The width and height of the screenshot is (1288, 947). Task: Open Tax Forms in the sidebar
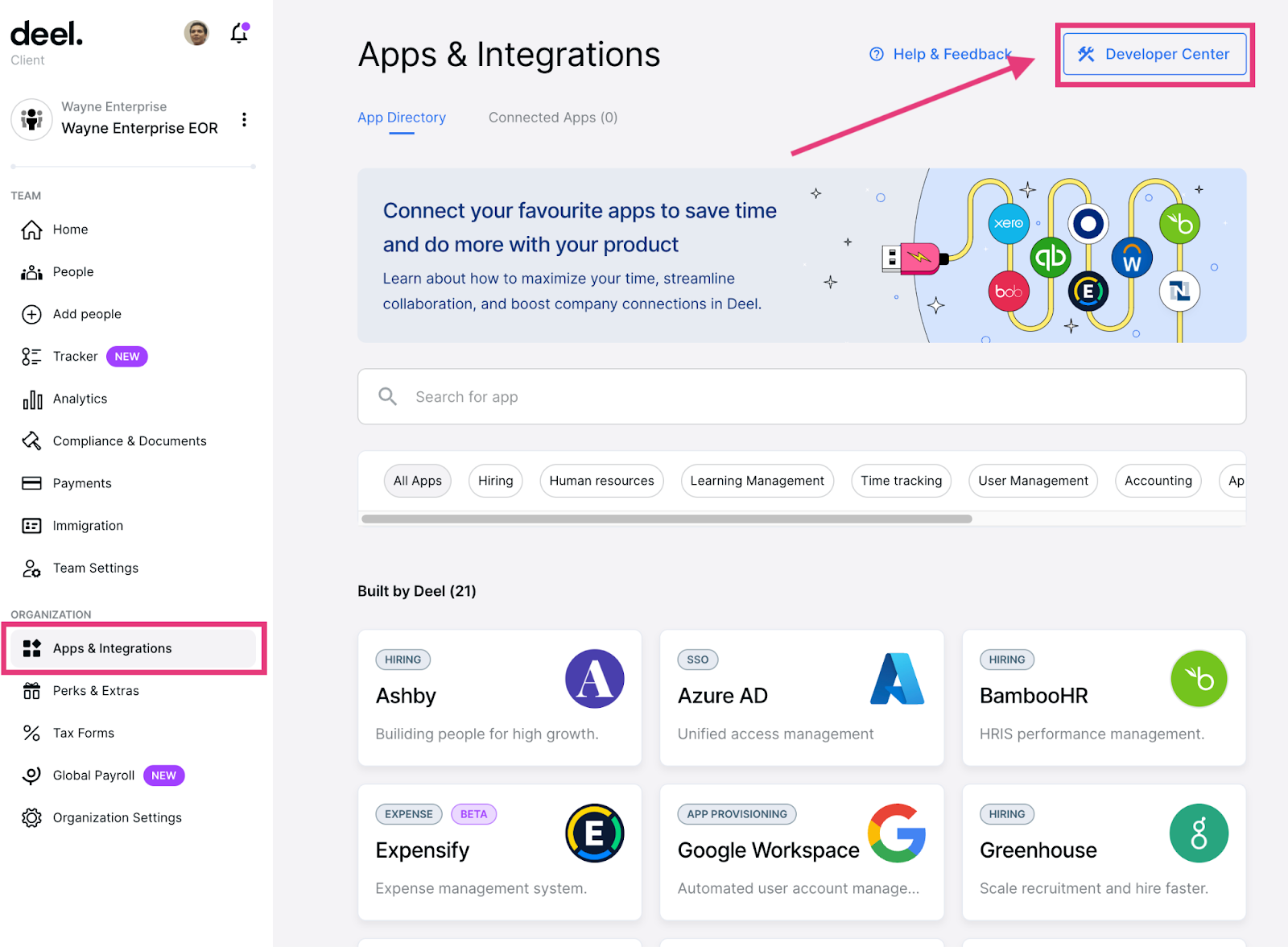(x=84, y=733)
